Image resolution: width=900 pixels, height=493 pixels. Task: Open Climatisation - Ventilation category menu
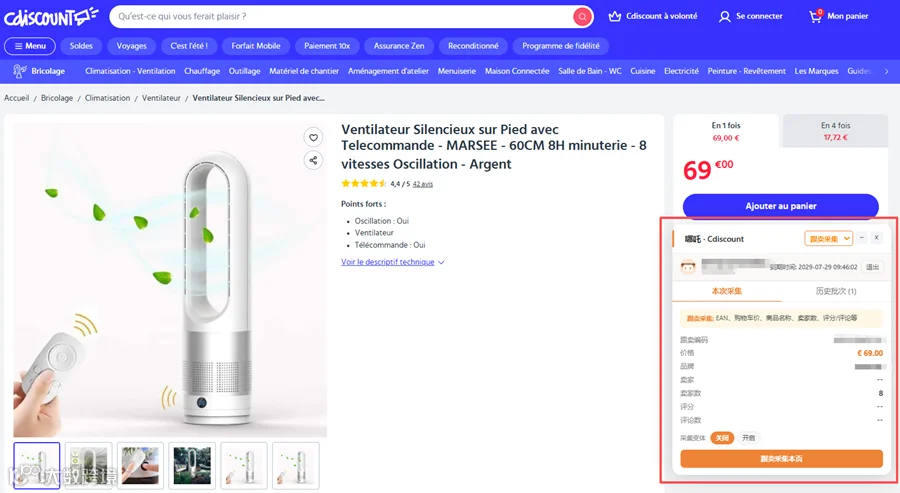(130, 71)
